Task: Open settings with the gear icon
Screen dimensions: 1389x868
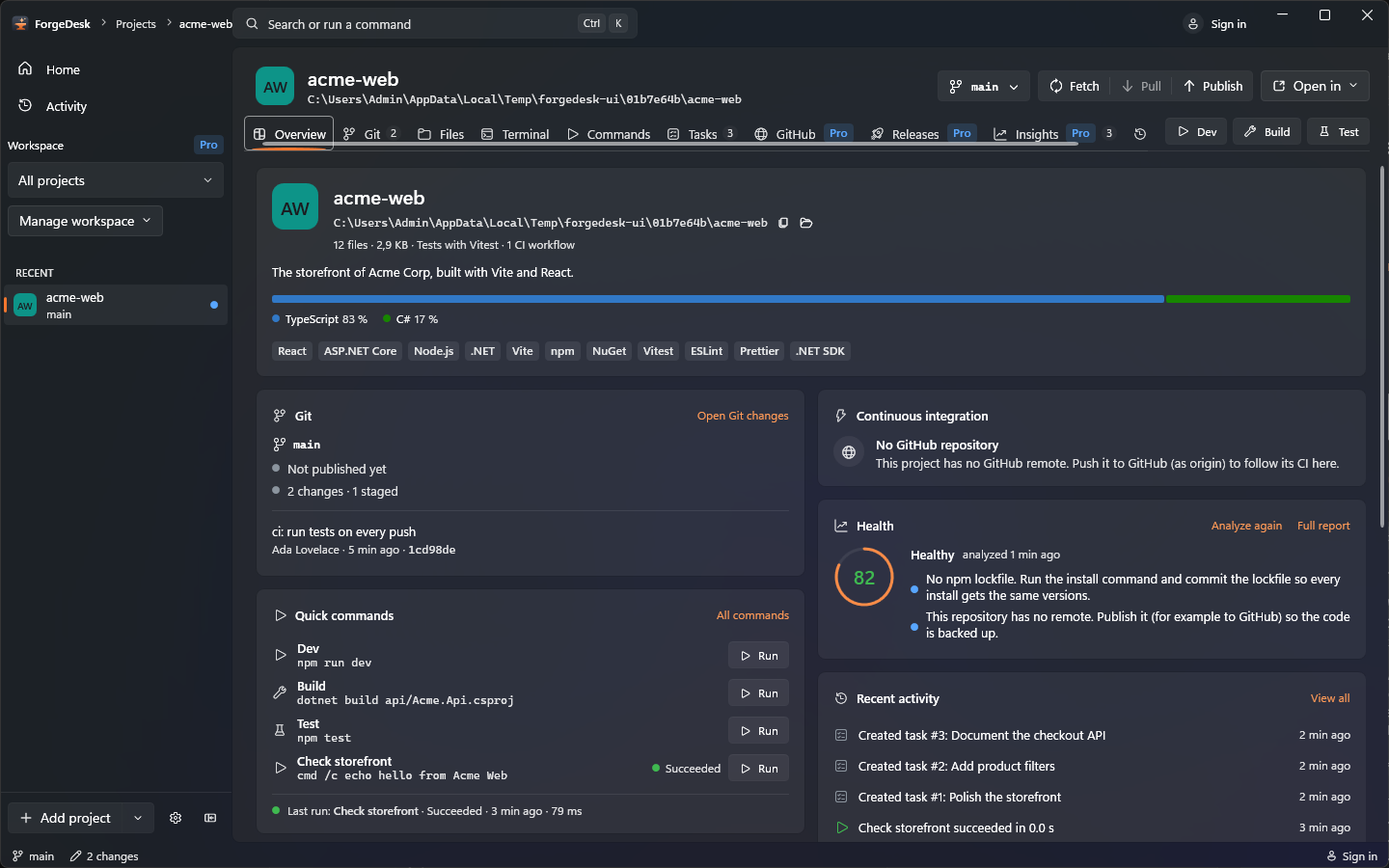Action: point(176,818)
